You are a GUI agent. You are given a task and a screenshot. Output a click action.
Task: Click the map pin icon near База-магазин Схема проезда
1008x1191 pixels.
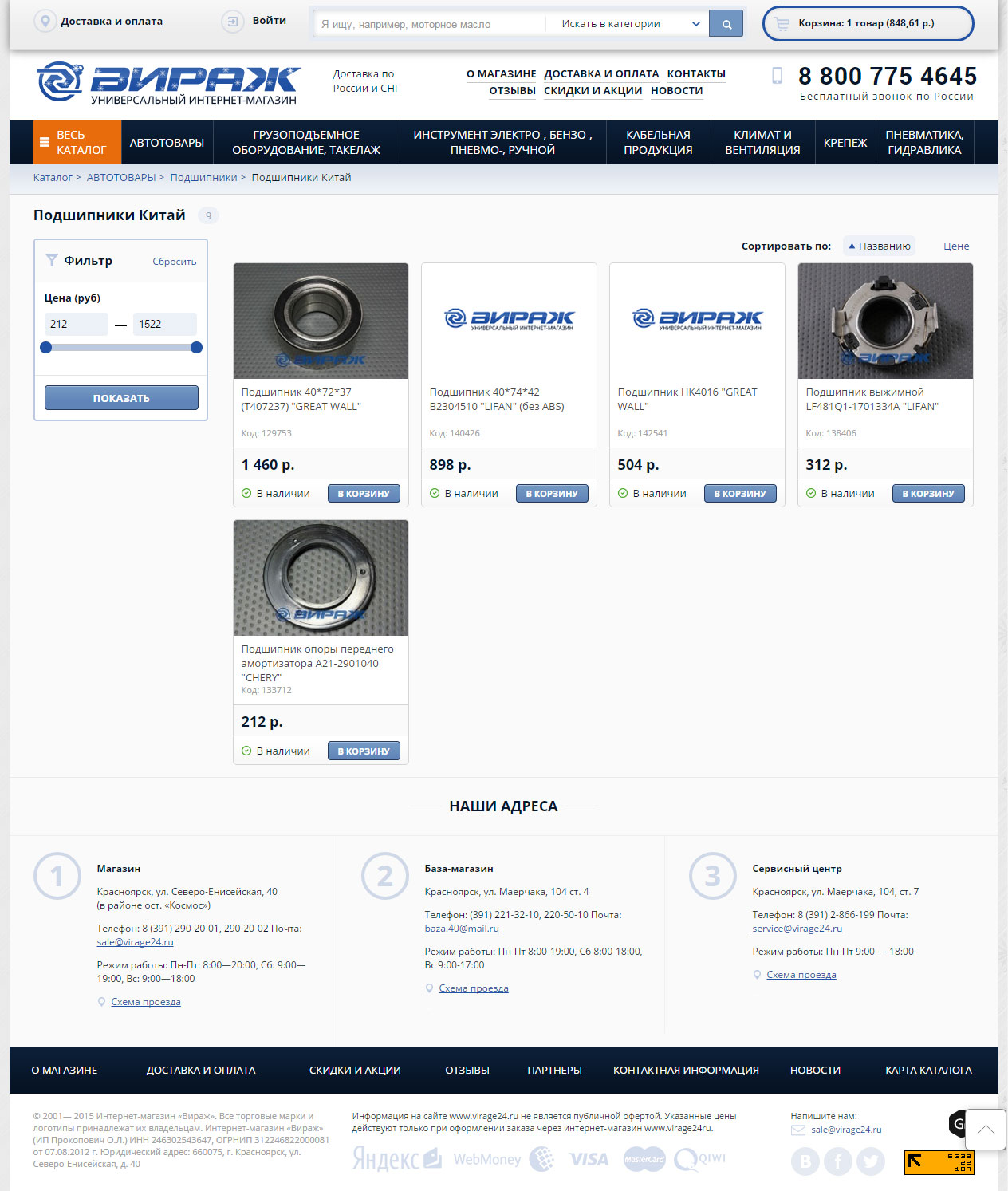pyautogui.click(x=429, y=988)
